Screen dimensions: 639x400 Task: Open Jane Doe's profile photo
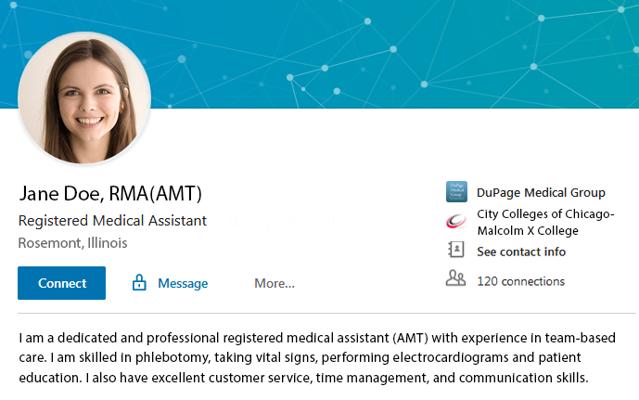[x=84, y=98]
